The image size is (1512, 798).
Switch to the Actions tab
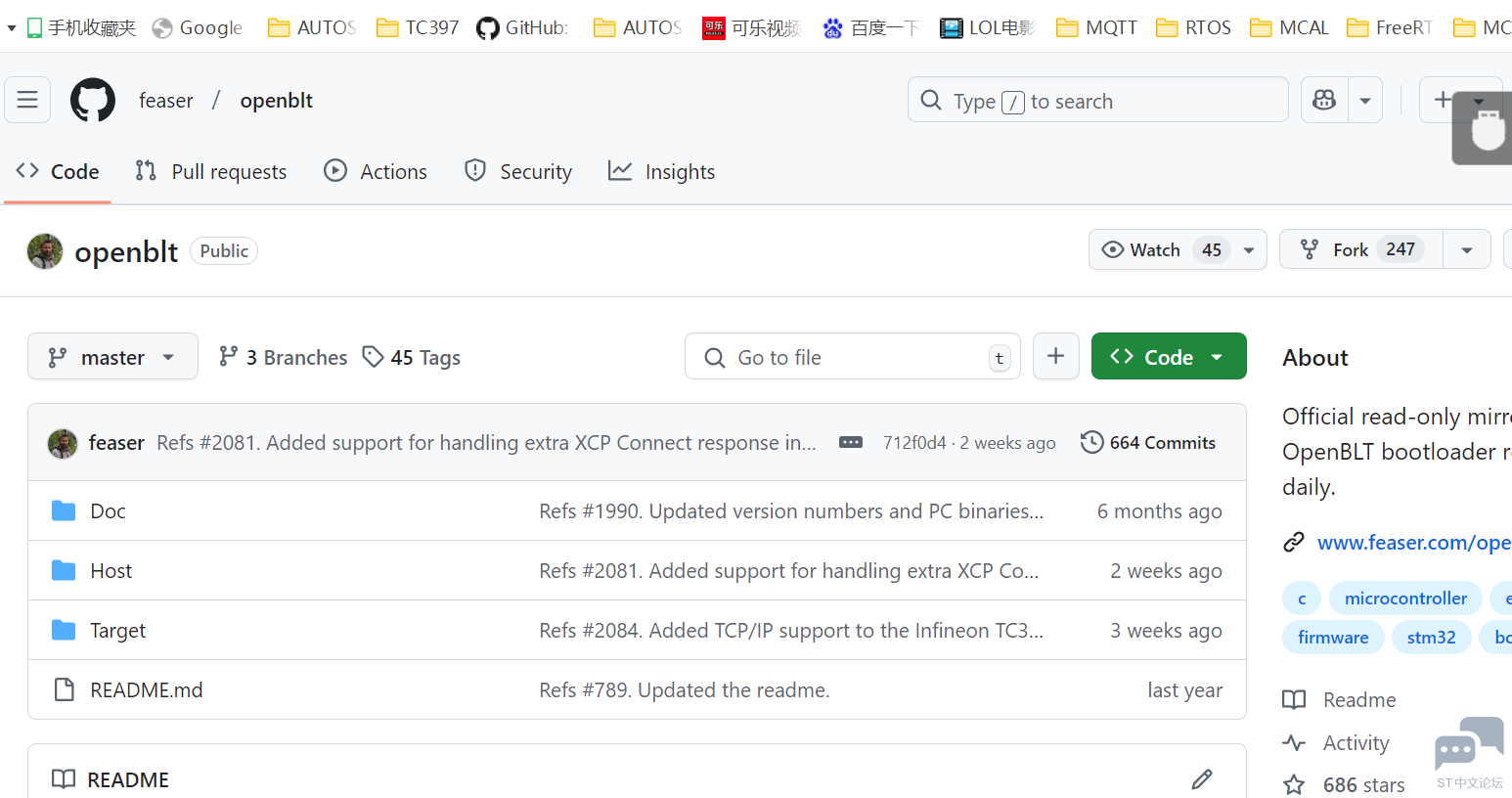[x=376, y=171]
